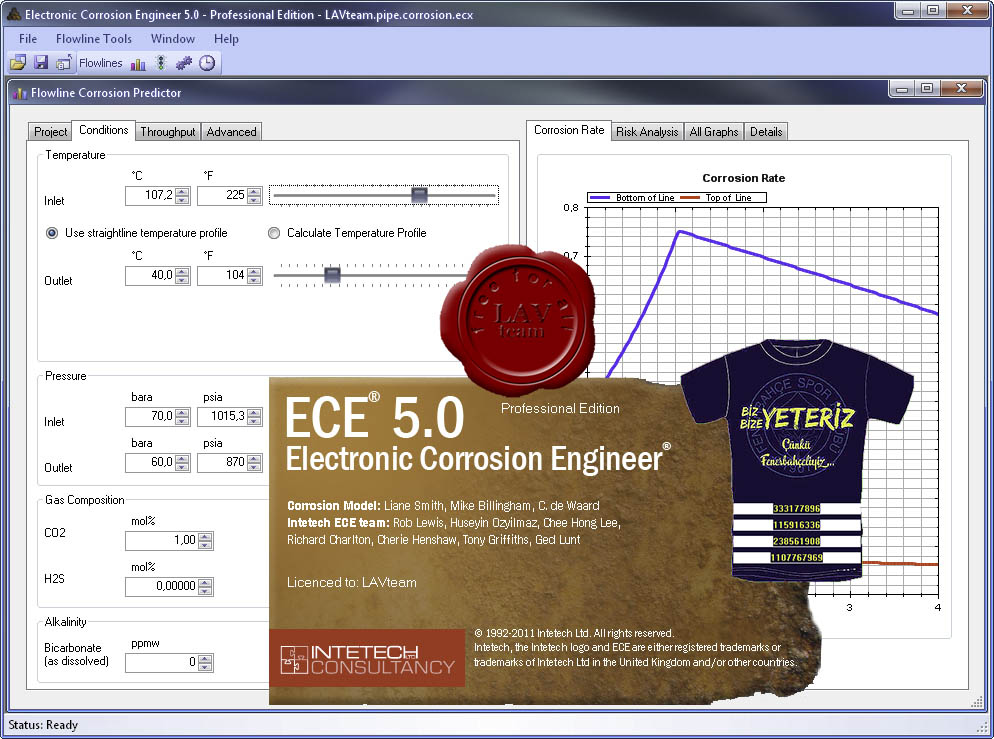Viewport: 994px width, 739px height.
Task: Open the Flowline Tools menu
Action: 94,39
